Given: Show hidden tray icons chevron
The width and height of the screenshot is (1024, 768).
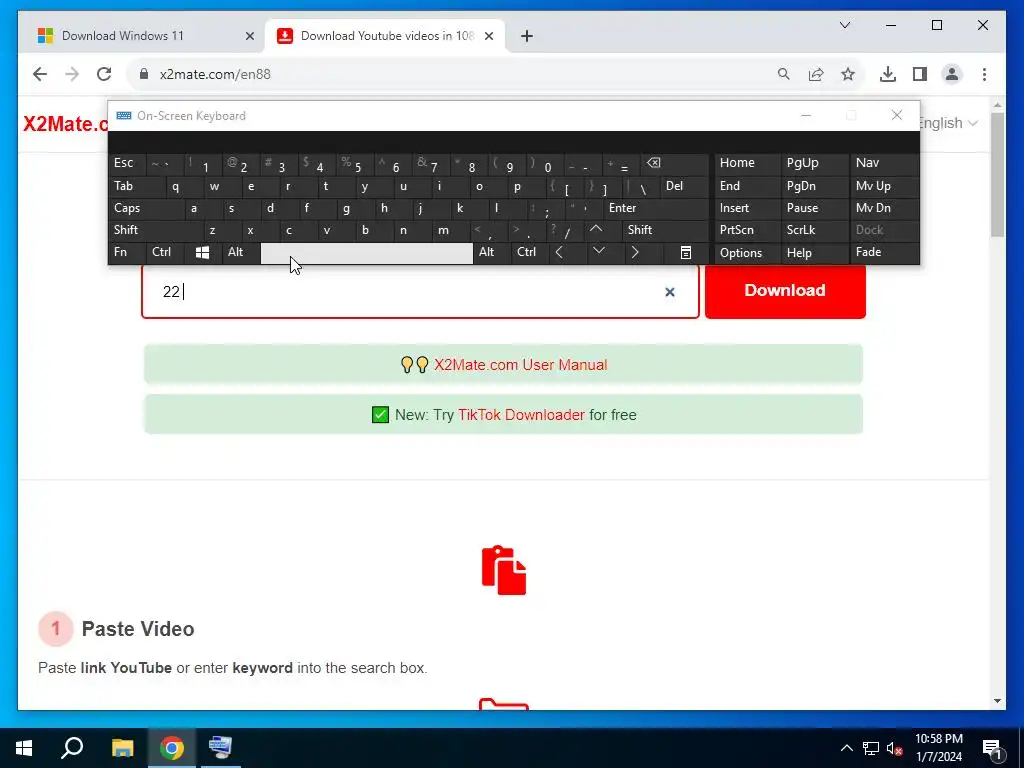Looking at the screenshot, I should click(x=846, y=748).
